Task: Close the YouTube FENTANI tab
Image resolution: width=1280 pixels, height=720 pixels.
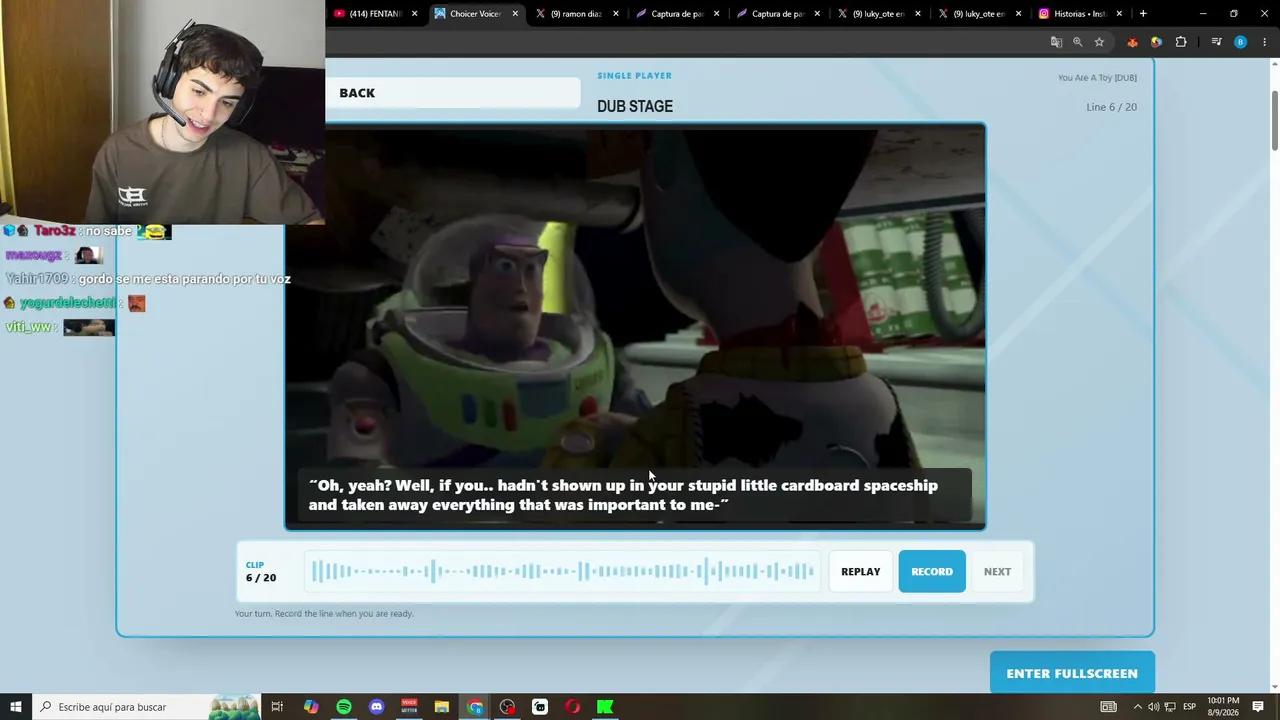Action: 414,14
